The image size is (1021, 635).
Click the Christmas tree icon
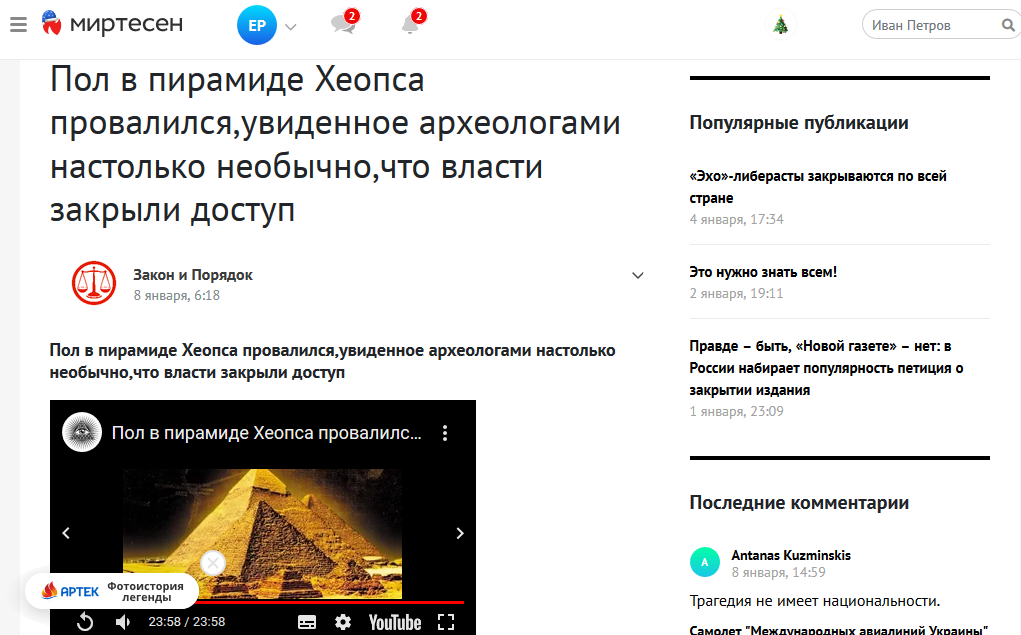[x=780, y=25]
